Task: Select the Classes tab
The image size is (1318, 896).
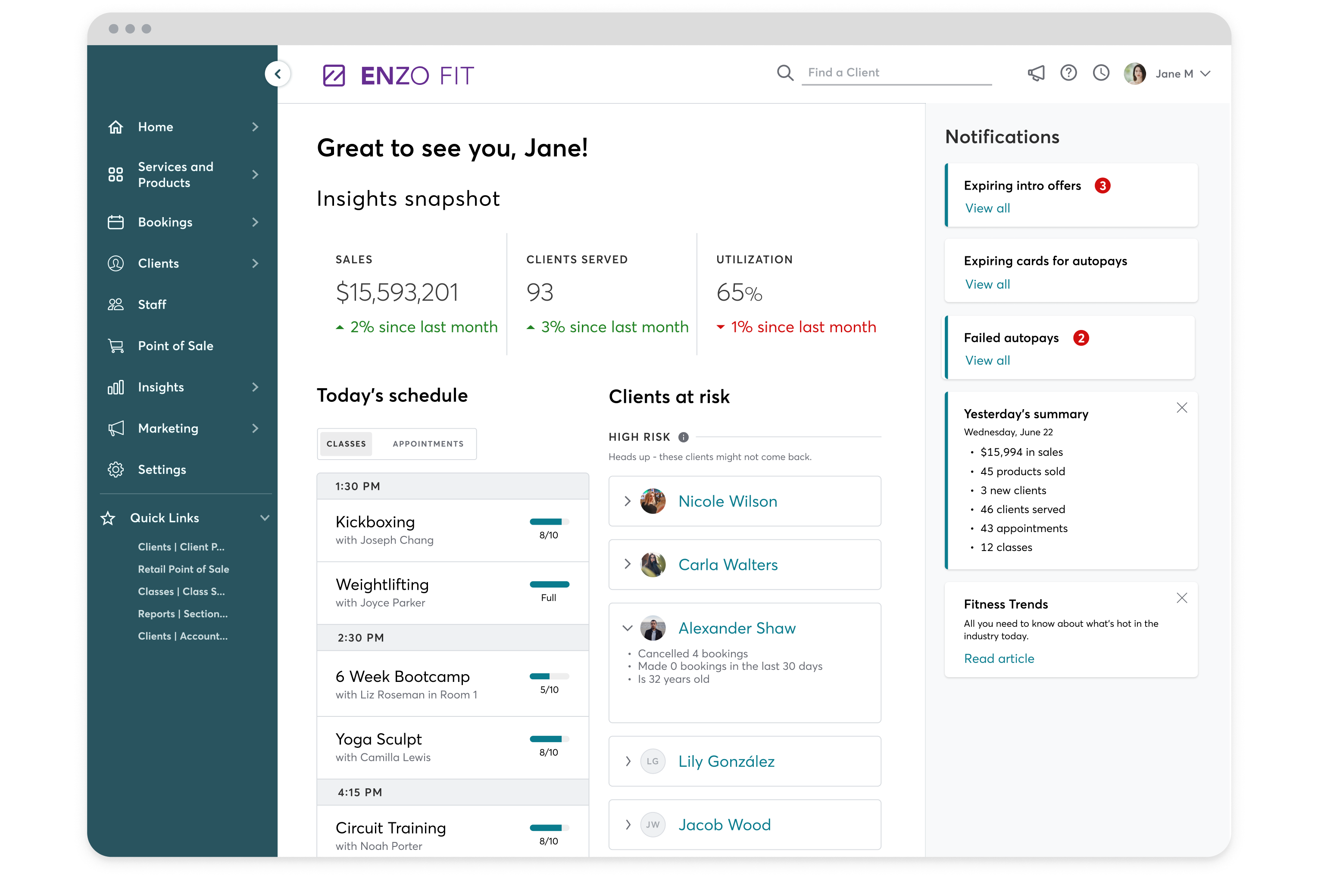Action: pyautogui.click(x=346, y=443)
